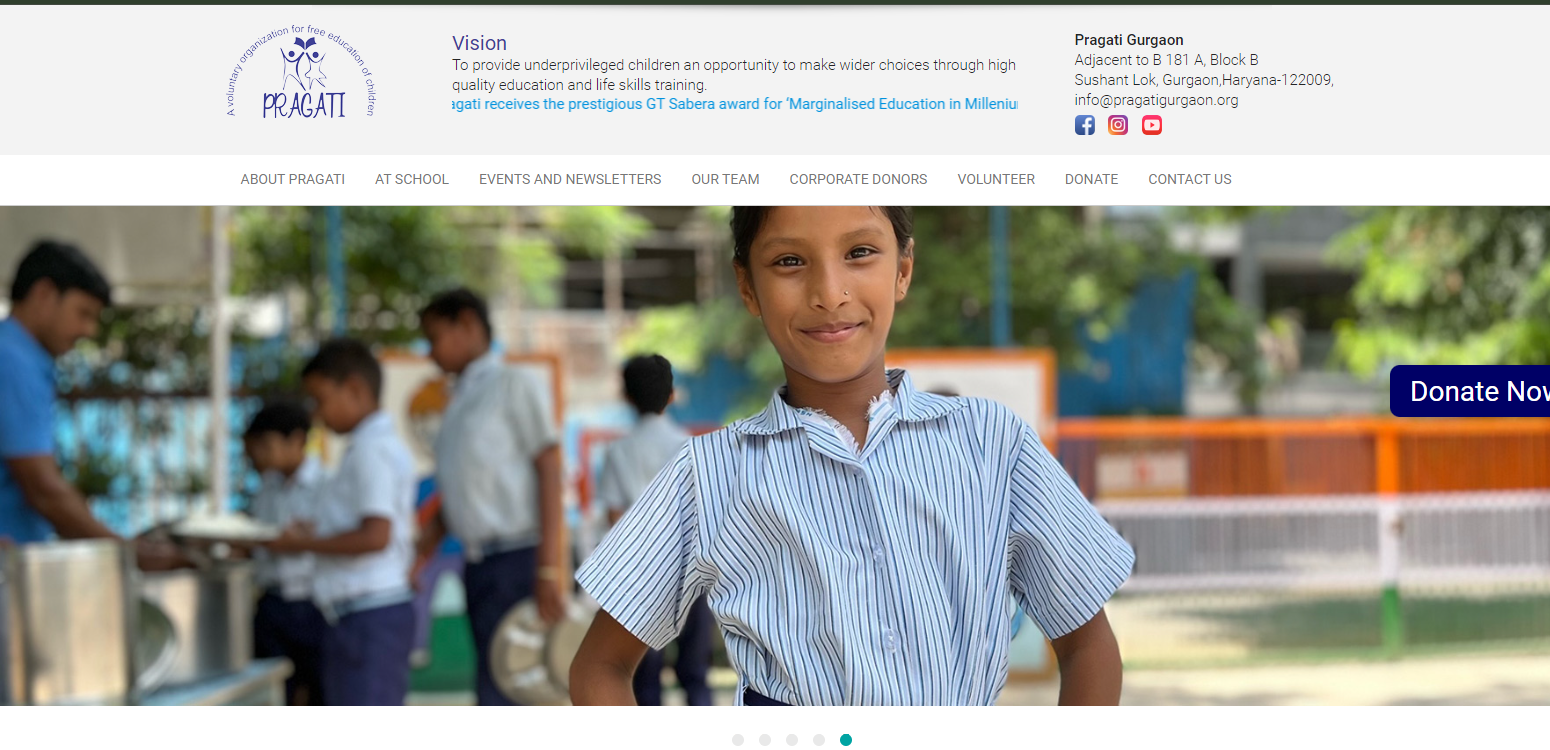
Task: Select the fourth carousel dot
Action: 819,740
